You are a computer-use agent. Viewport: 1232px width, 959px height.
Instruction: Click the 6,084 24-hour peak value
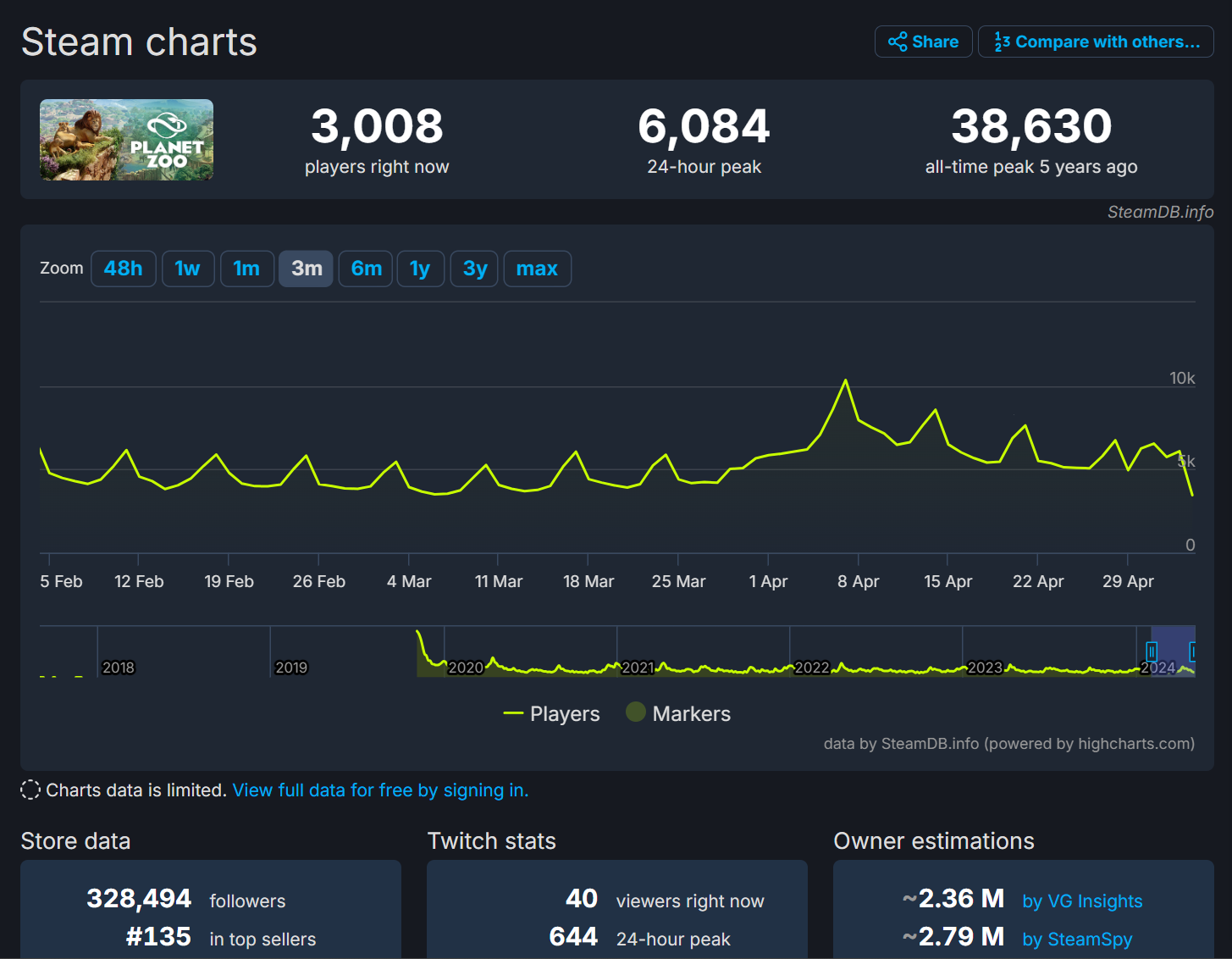[x=704, y=126]
